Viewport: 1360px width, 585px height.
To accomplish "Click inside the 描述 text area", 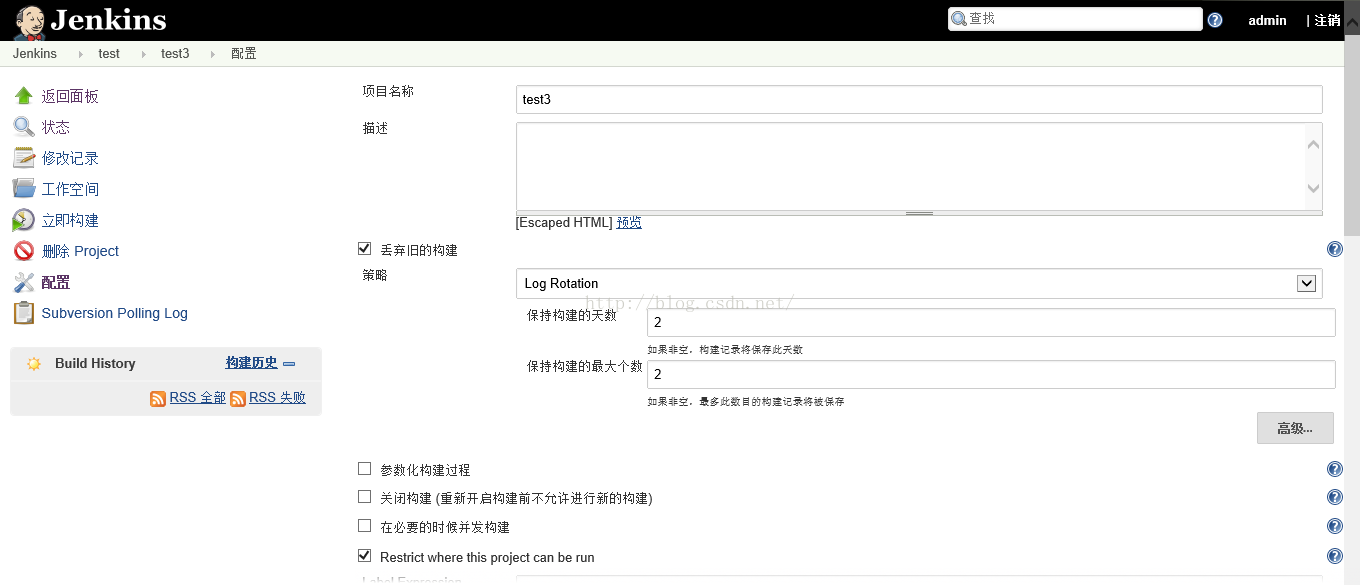I will (x=910, y=166).
